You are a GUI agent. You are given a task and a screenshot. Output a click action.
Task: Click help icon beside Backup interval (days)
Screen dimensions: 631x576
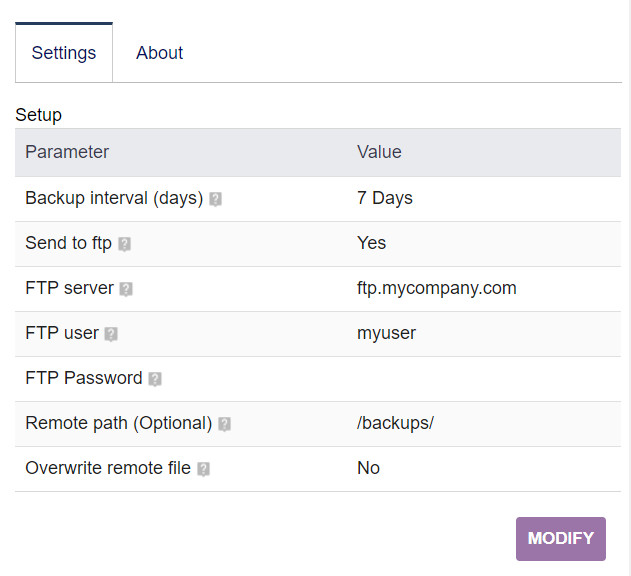[215, 199]
